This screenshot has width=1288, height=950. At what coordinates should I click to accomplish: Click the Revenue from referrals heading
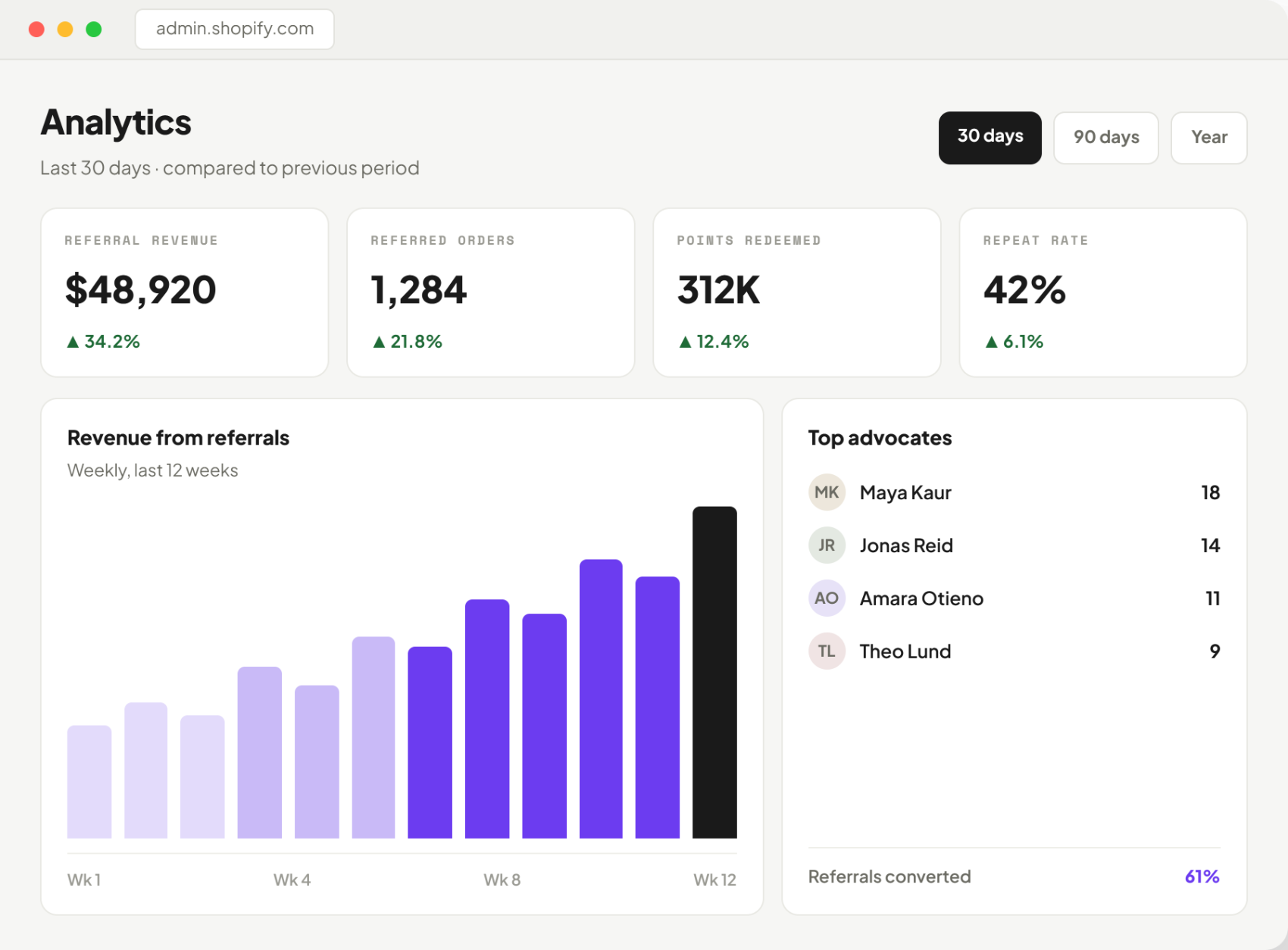[x=178, y=438]
